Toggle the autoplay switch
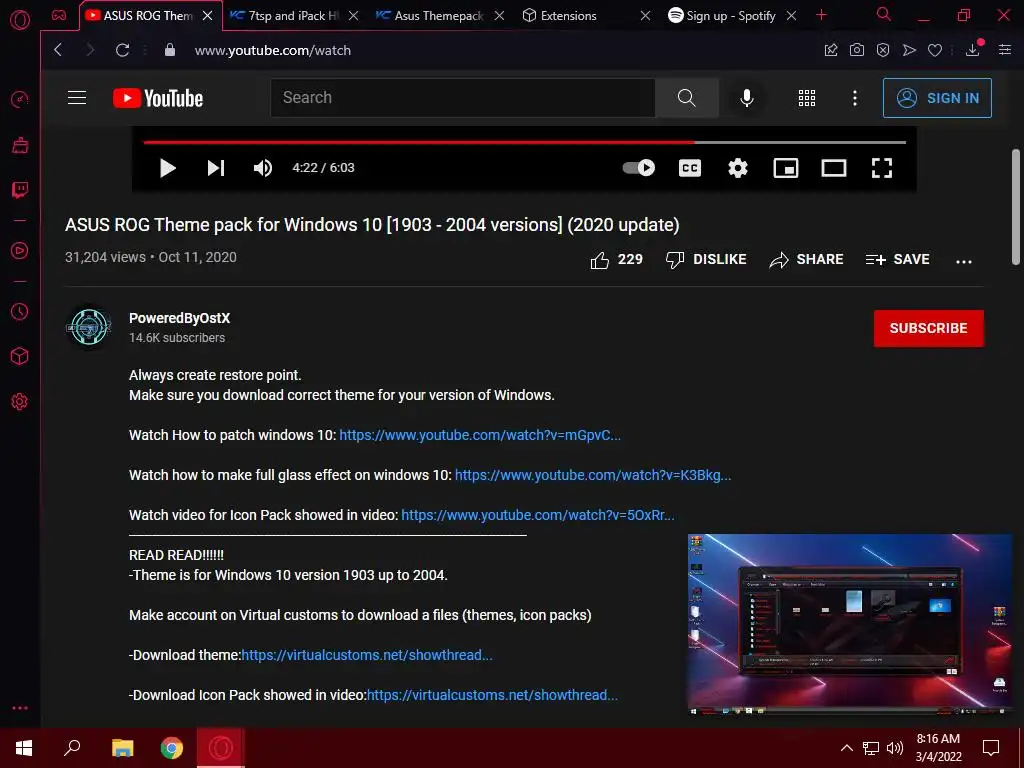This screenshot has width=1024, height=768. click(x=638, y=168)
